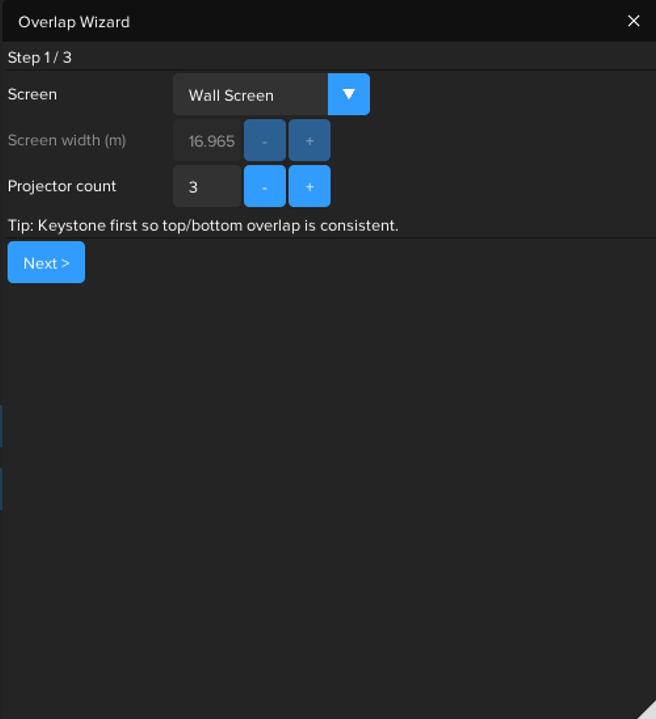This screenshot has height=719, width=656.
Task: Click the Step 1 / 3 indicator
Action: click(40, 58)
